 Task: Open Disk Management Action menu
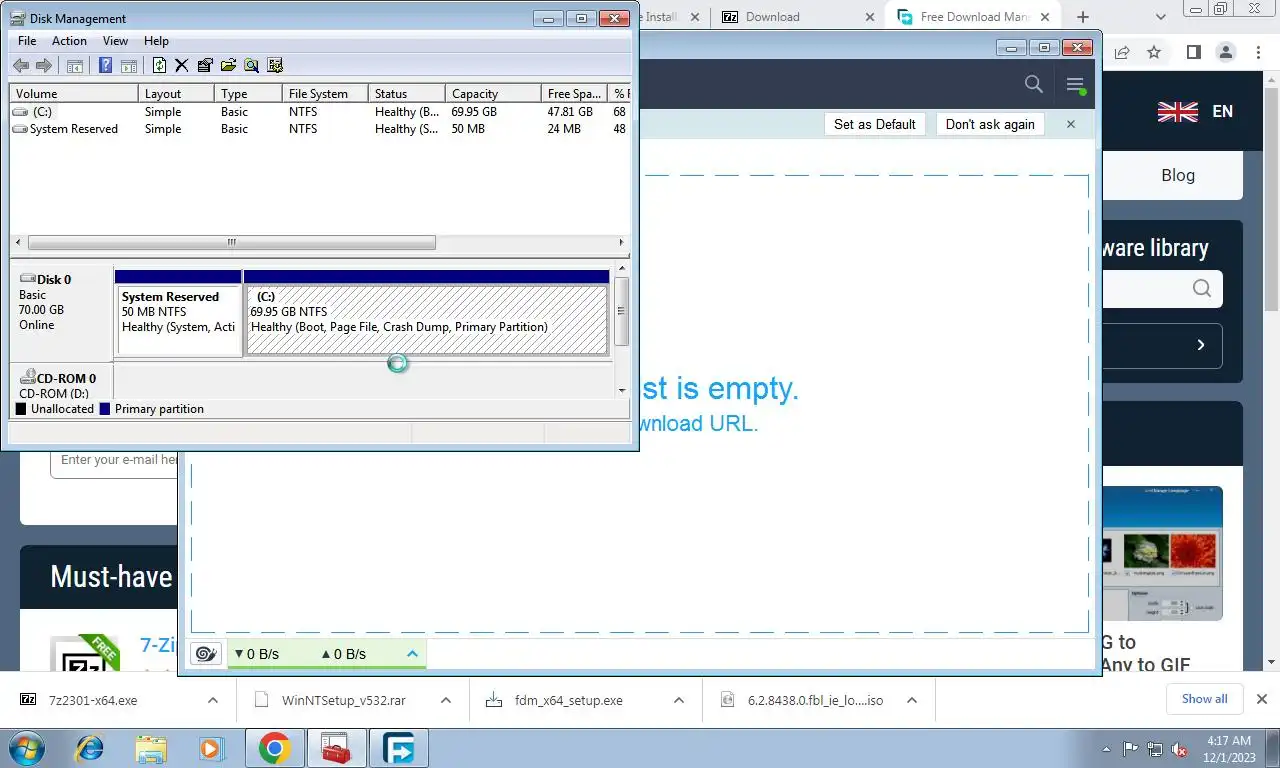[x=69, y=41]
